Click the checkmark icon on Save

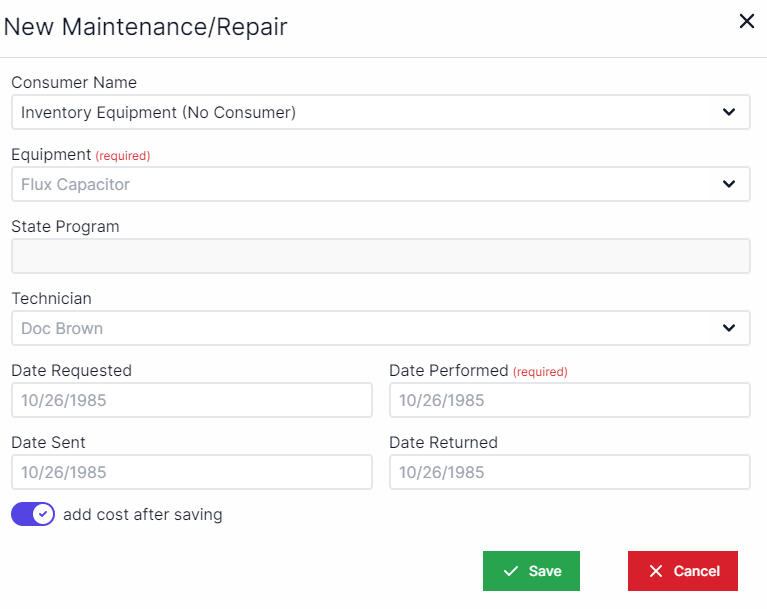511,571
